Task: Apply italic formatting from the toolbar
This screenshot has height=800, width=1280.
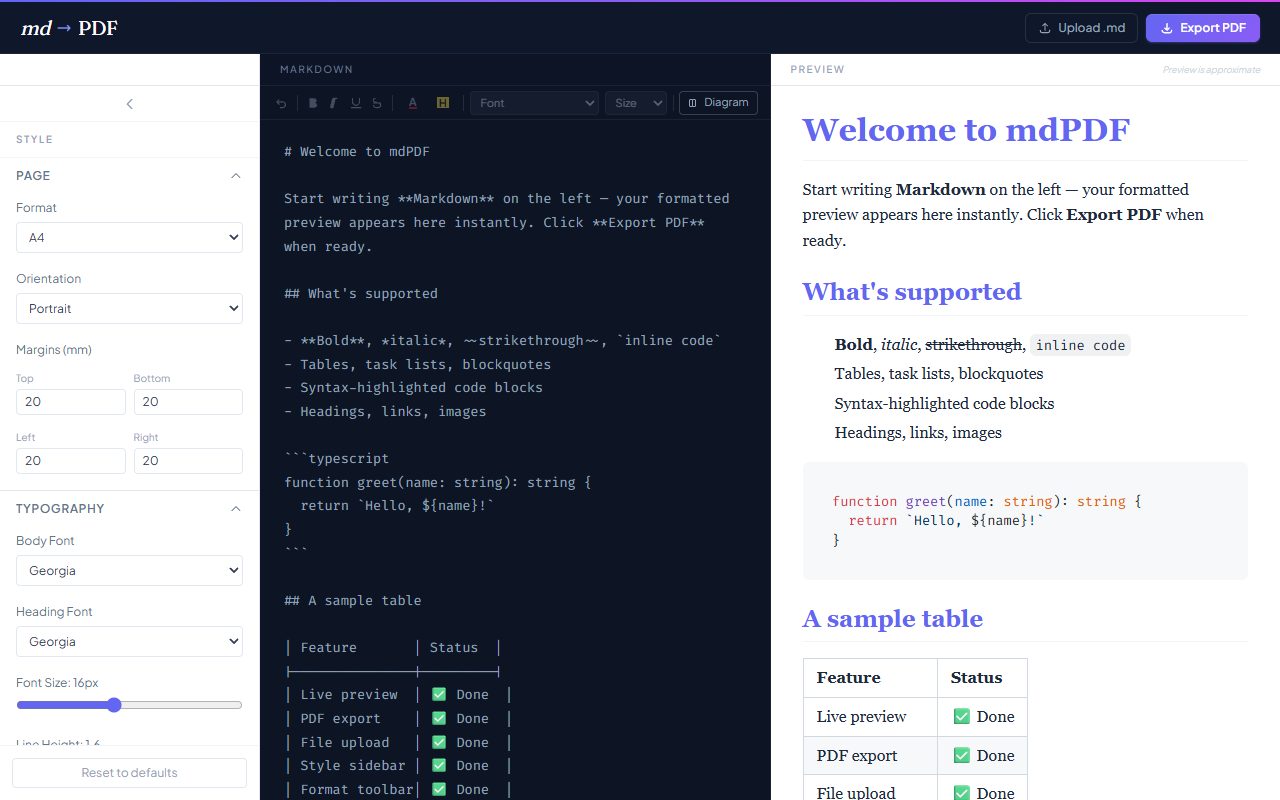Action: click(334, 103)
